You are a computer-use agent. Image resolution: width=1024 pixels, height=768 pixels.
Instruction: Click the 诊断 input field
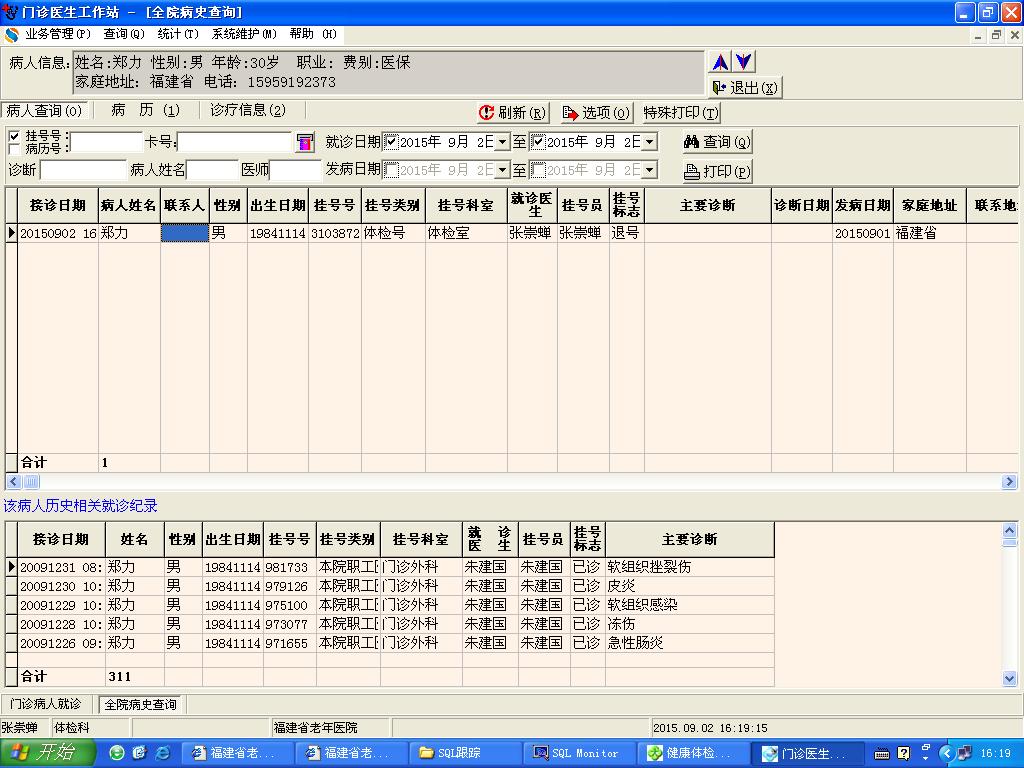(83, 170)
